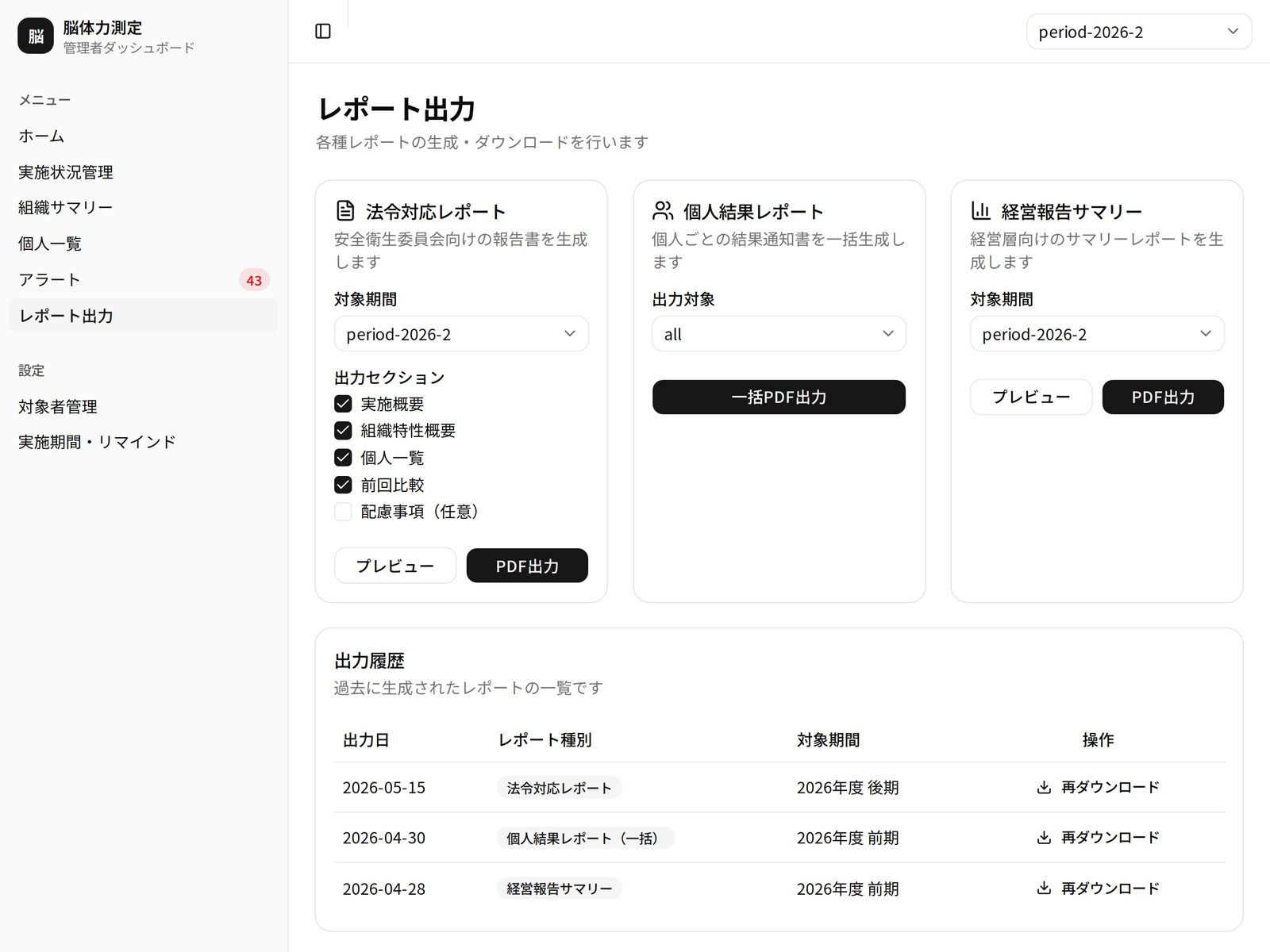Uncheck the 個人一覧 section checkbox

click(343, 458)
